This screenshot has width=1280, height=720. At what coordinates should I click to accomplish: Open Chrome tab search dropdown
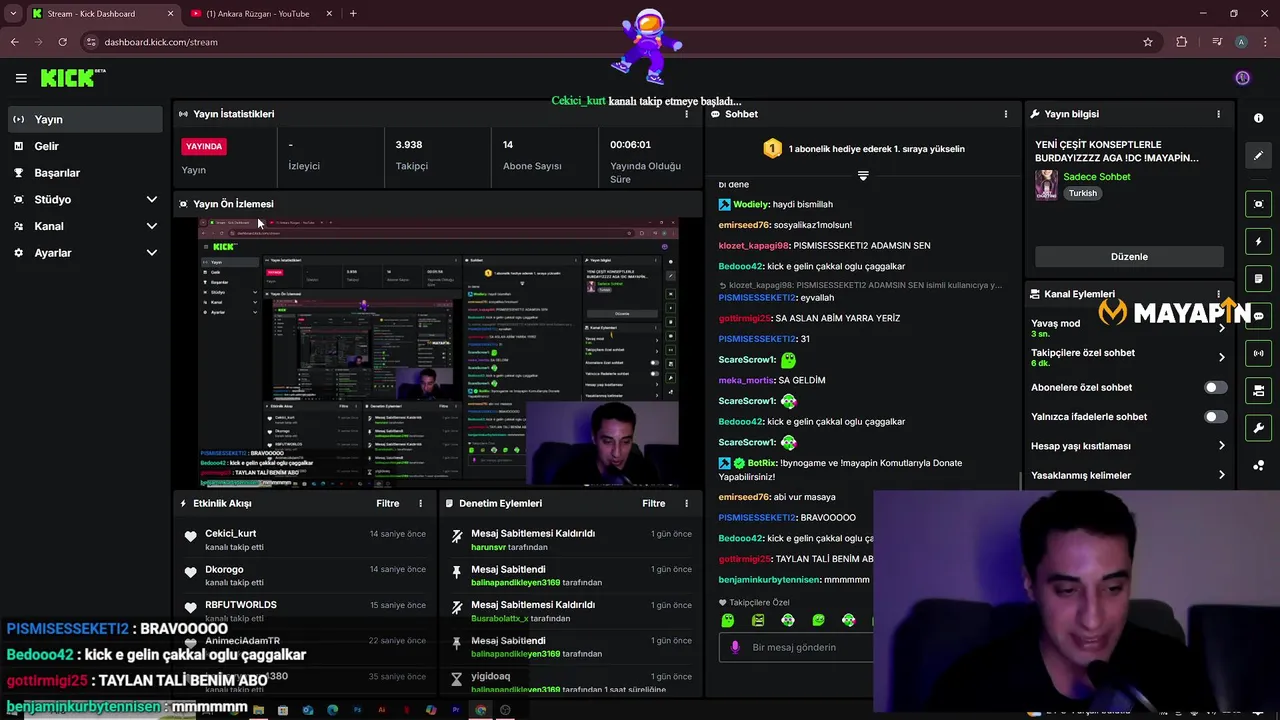[x=13, y=14]
